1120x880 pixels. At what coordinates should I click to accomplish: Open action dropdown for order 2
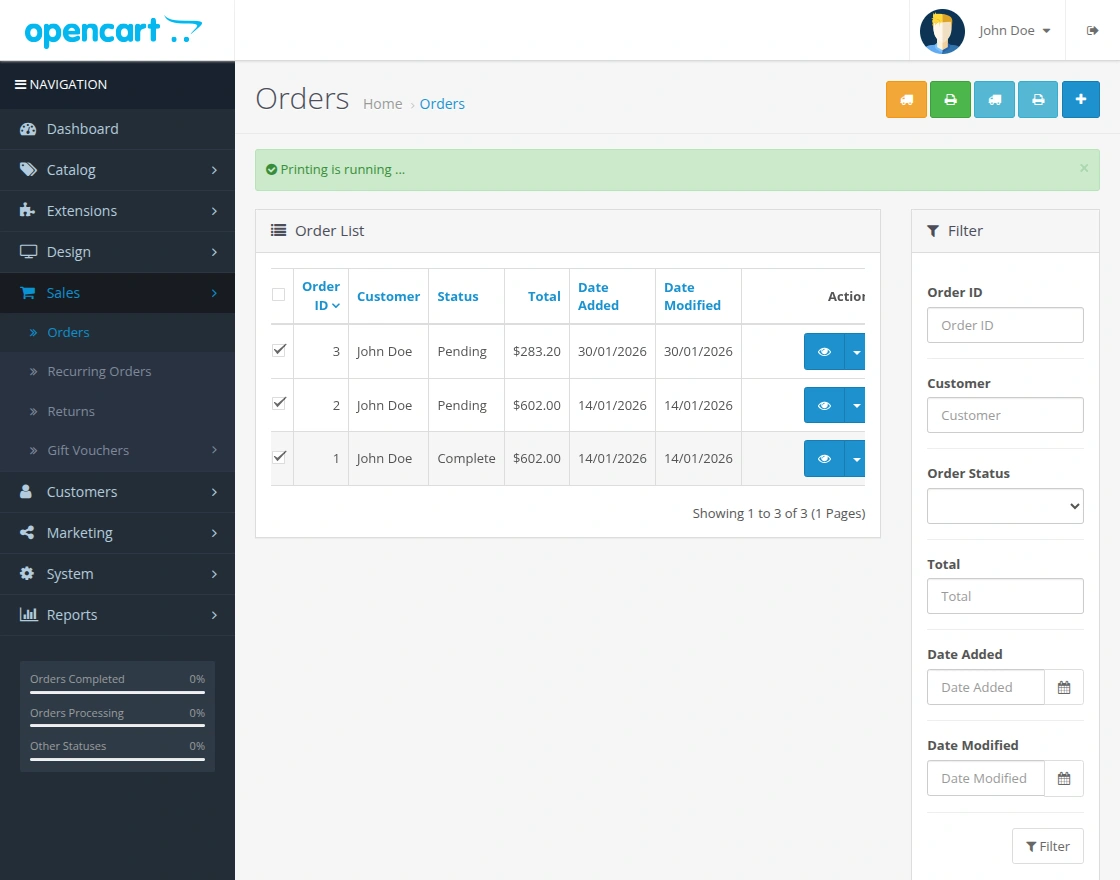855,405
